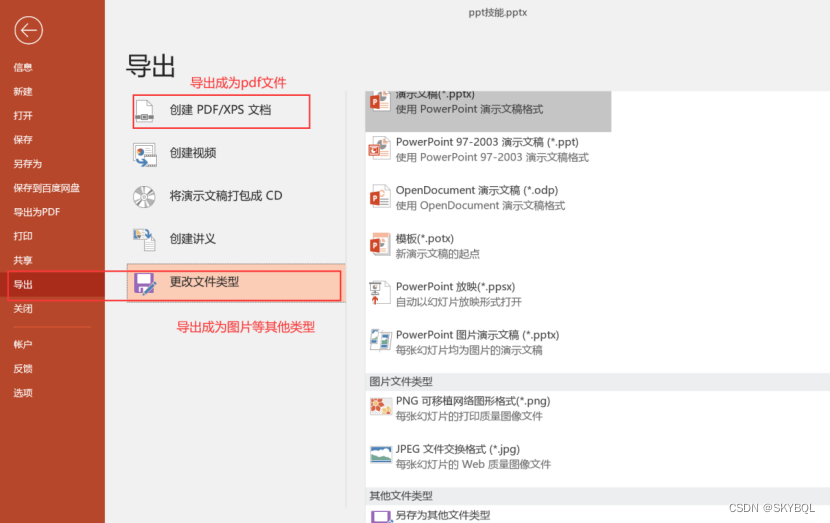Image resolution: width=830 pixels, height=523 pixels.
Task: Open the 共享 sidebar entry
Action: tap(23, 260)
